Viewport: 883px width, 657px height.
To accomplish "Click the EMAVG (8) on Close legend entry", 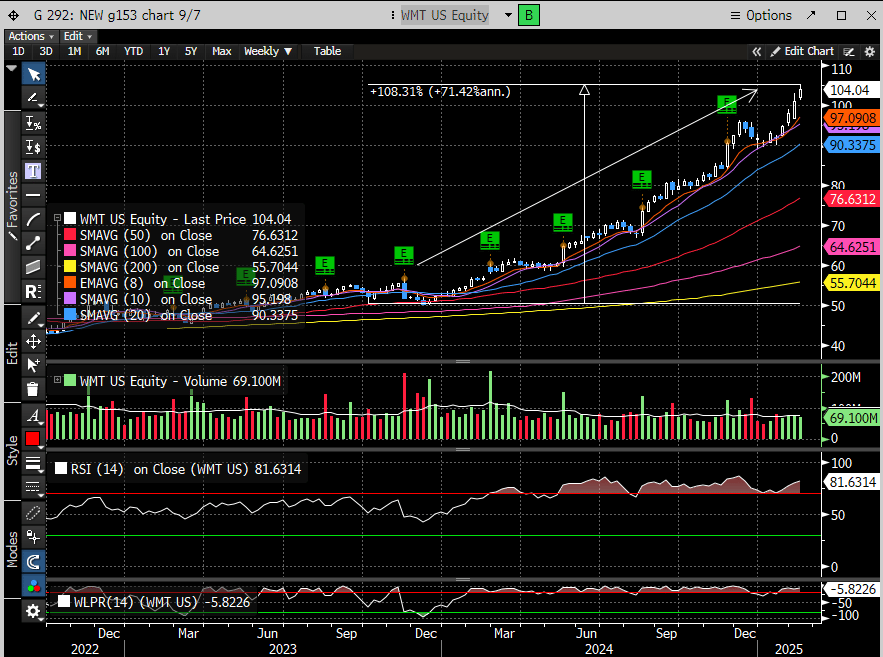I will click(x=142, y=283).
